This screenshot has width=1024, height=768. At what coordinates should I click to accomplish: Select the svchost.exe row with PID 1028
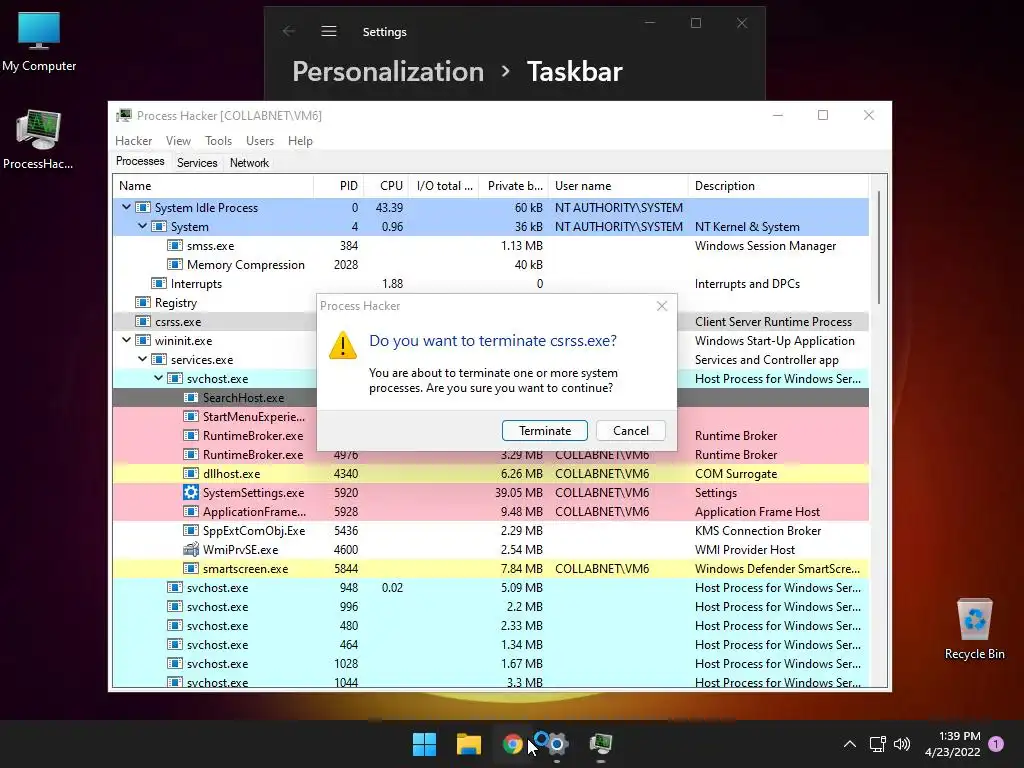click(x=490, y=664)
